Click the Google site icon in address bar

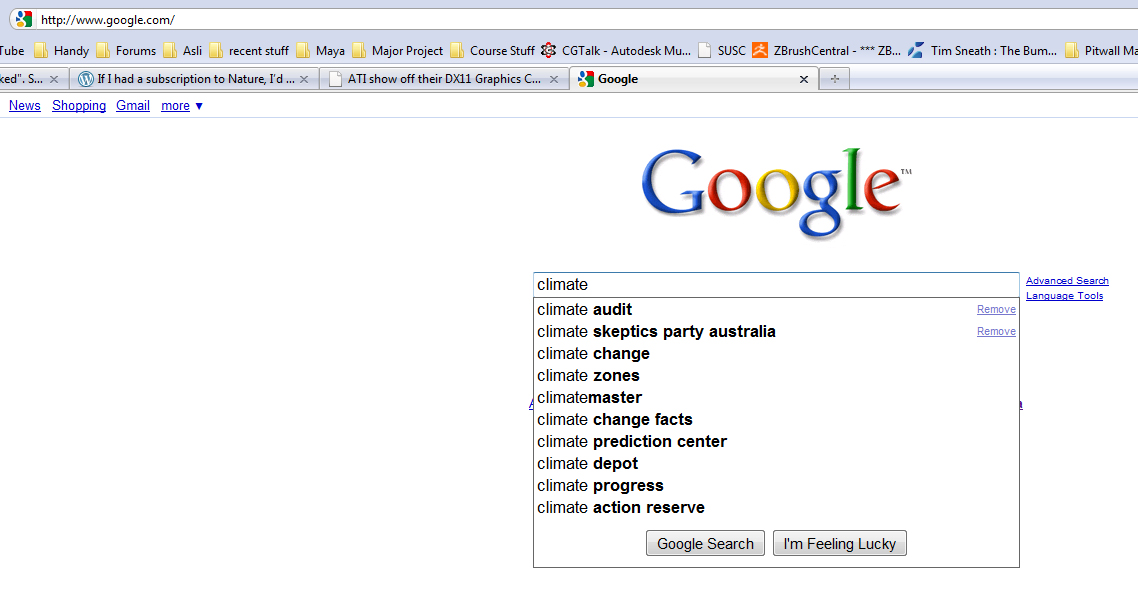(x=23, y=19)
